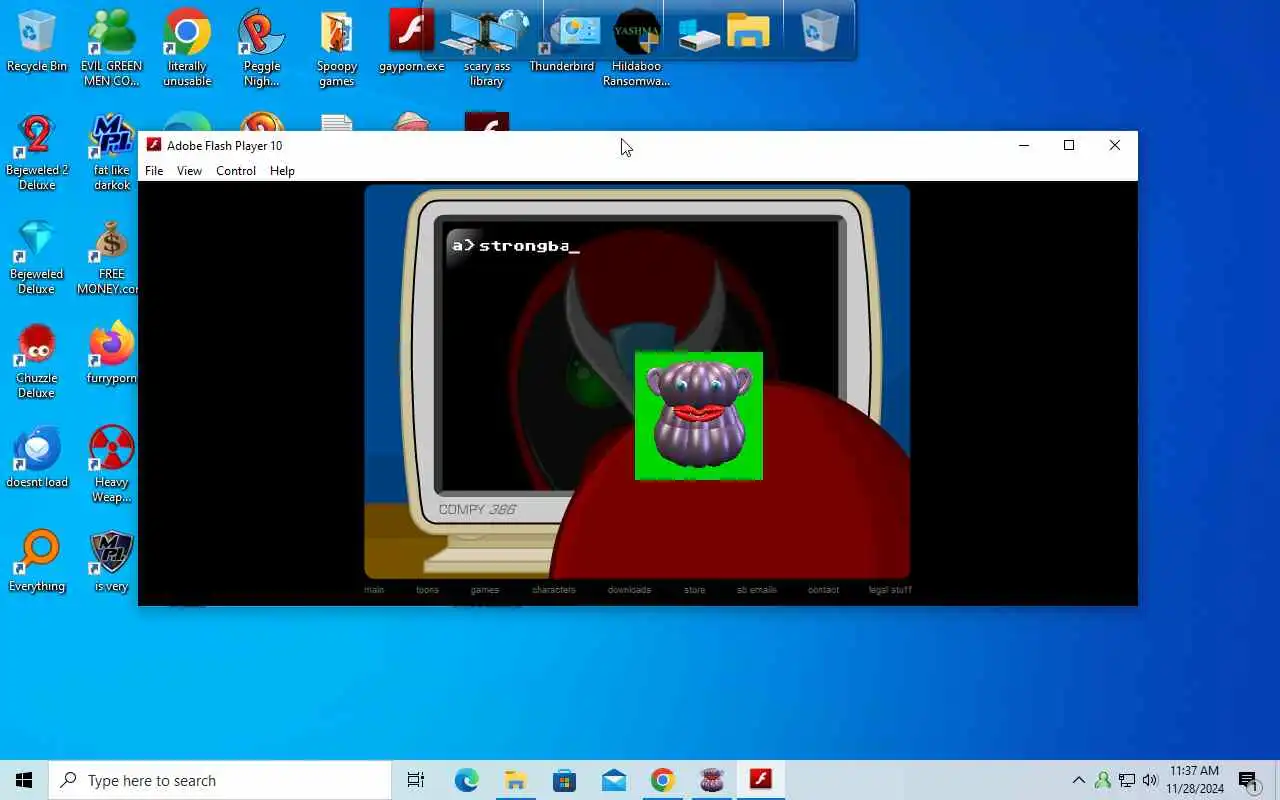Open the network icon in the system tray

pyautogui.click(x=1127, y=780)
